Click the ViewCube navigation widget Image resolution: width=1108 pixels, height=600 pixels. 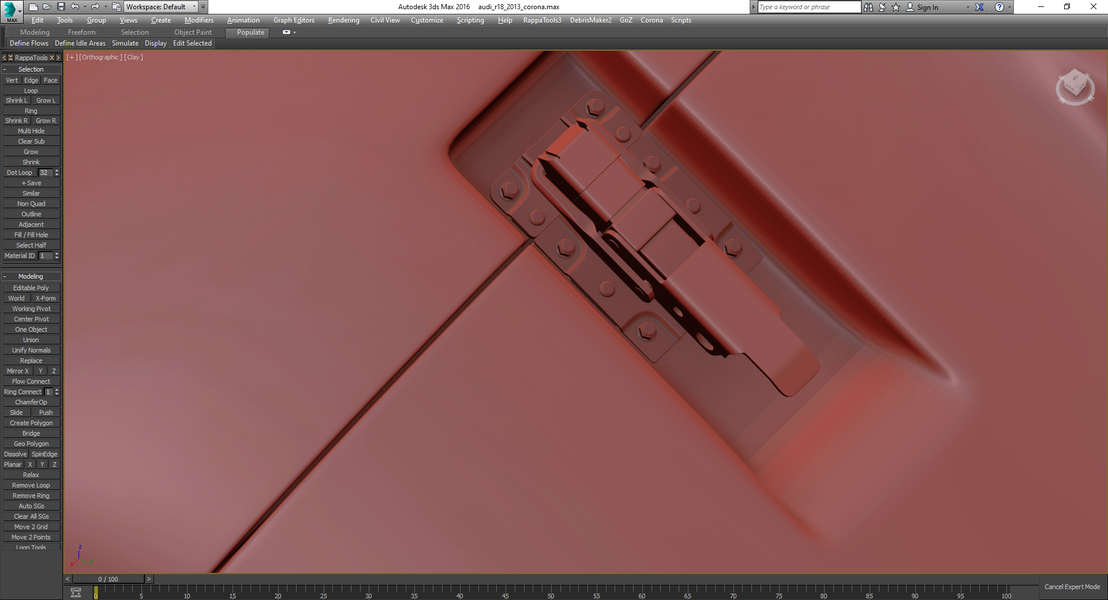point(1075,87)
